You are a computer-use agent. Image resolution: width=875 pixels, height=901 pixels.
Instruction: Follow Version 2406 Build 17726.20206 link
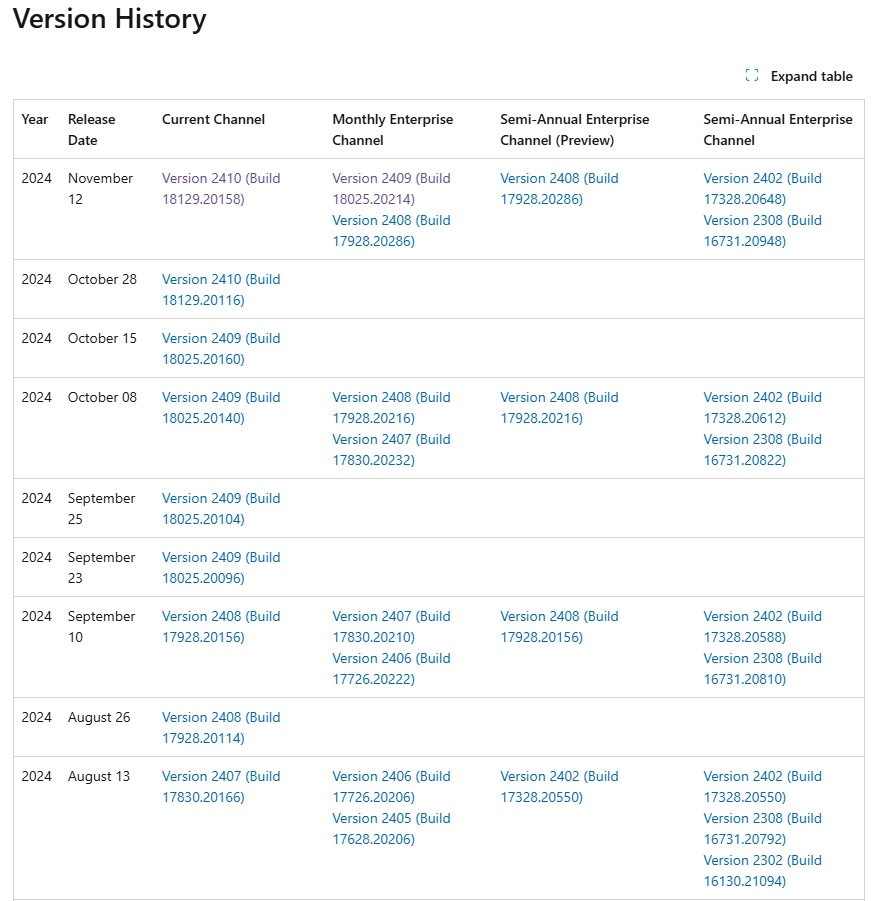(x=391, y=787)
